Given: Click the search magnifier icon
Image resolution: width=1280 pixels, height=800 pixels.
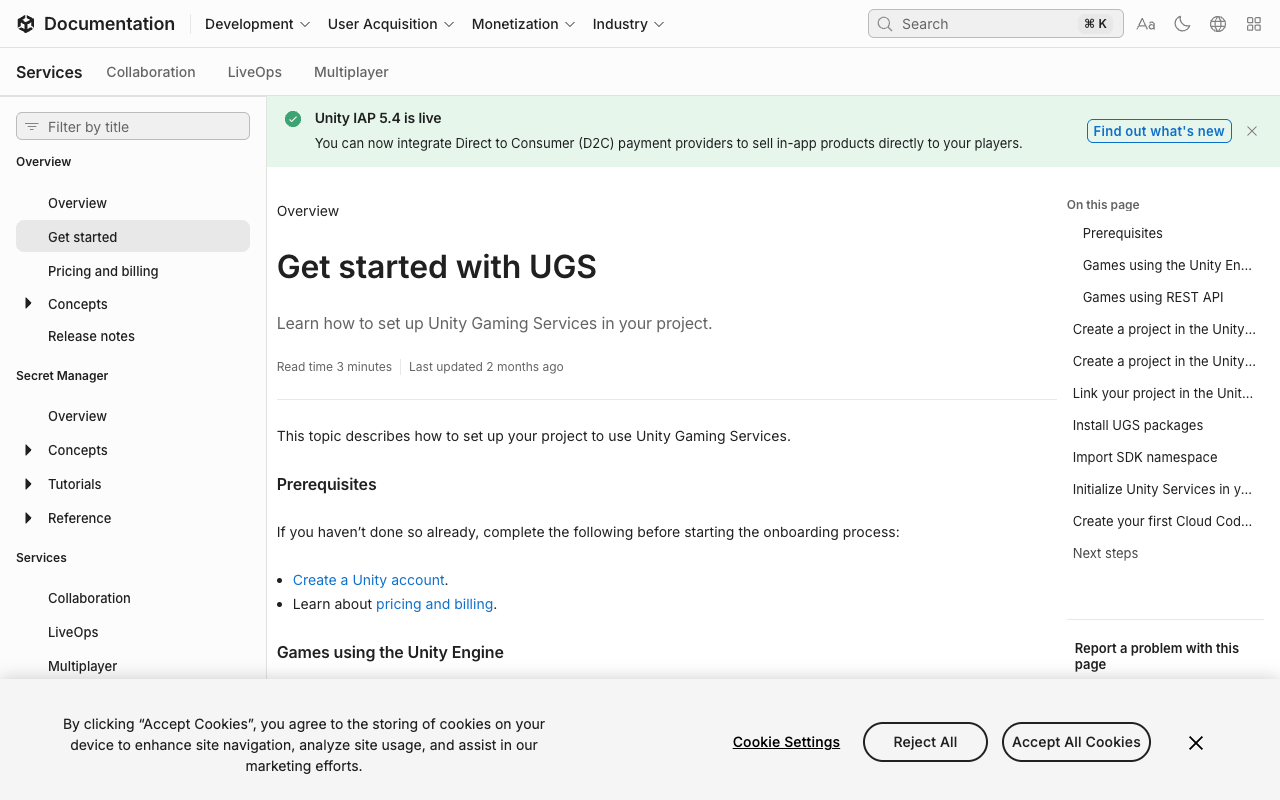Looking at the screenshot, I should tap(885, 24).
